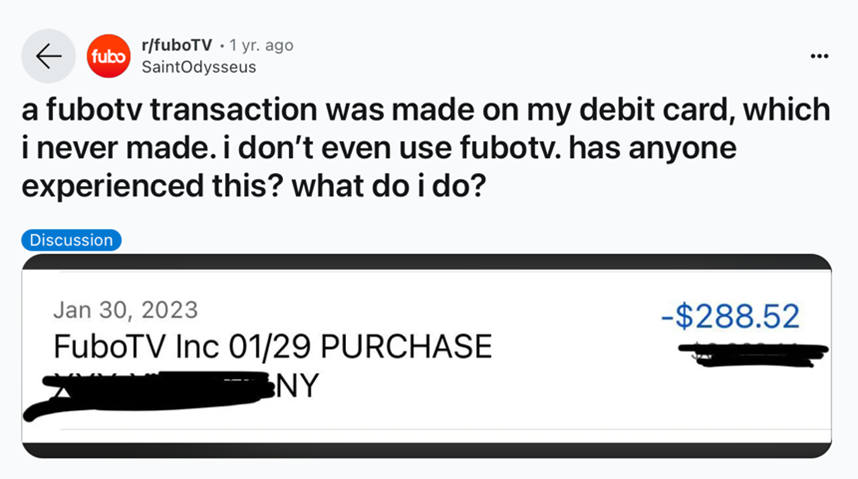Viewport: 858px width, 479px height.
Task: Click the black top bar of image
Action: pos(427,262)
